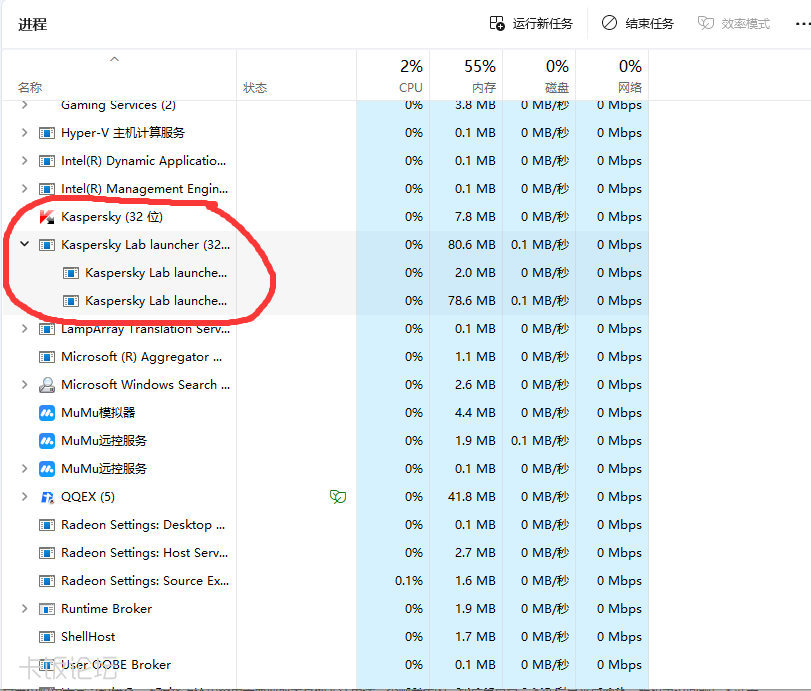
Task: Click the 效率模式 button
Action: (734, 24)
